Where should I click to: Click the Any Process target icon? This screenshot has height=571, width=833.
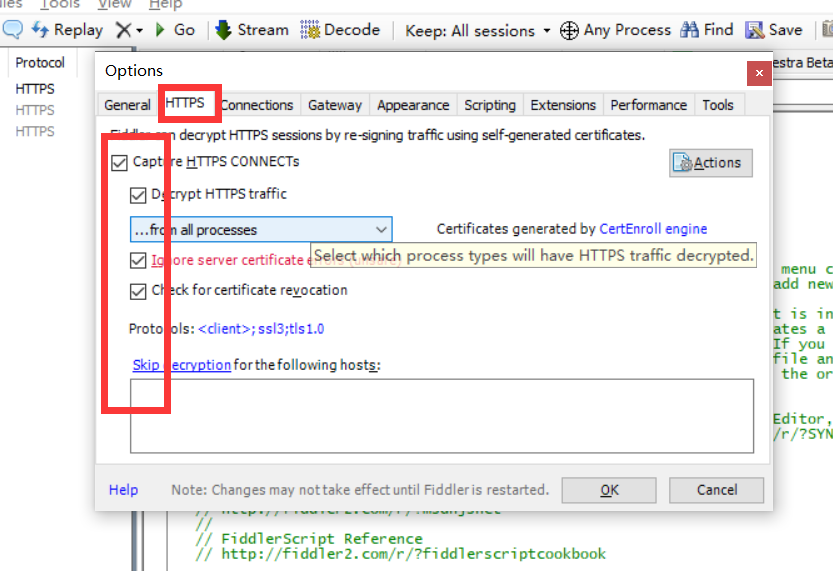click(569, 30)
